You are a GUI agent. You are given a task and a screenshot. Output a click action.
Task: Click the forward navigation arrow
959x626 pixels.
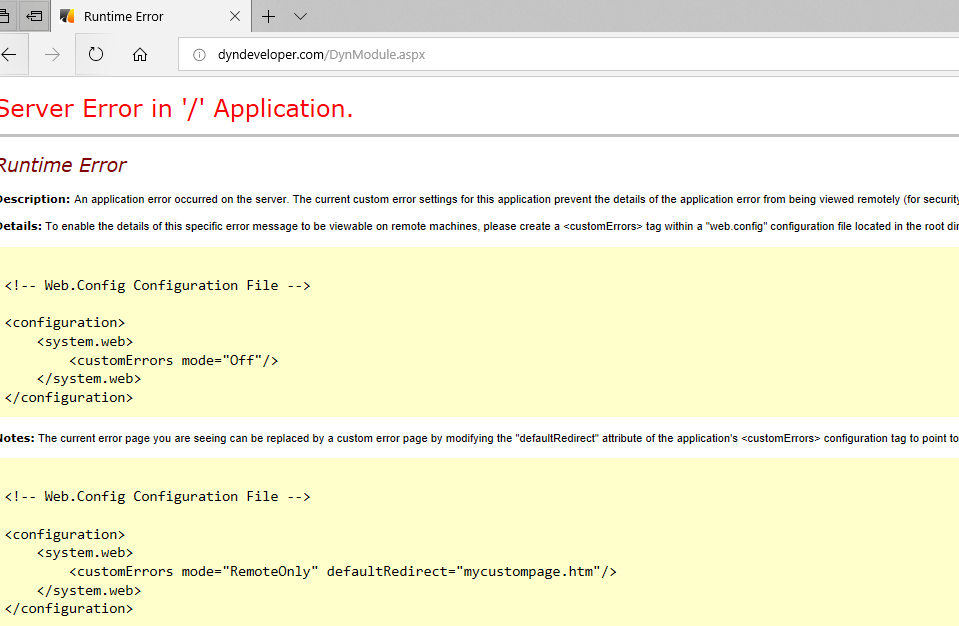pyautogui.click(x=53, y=54)
